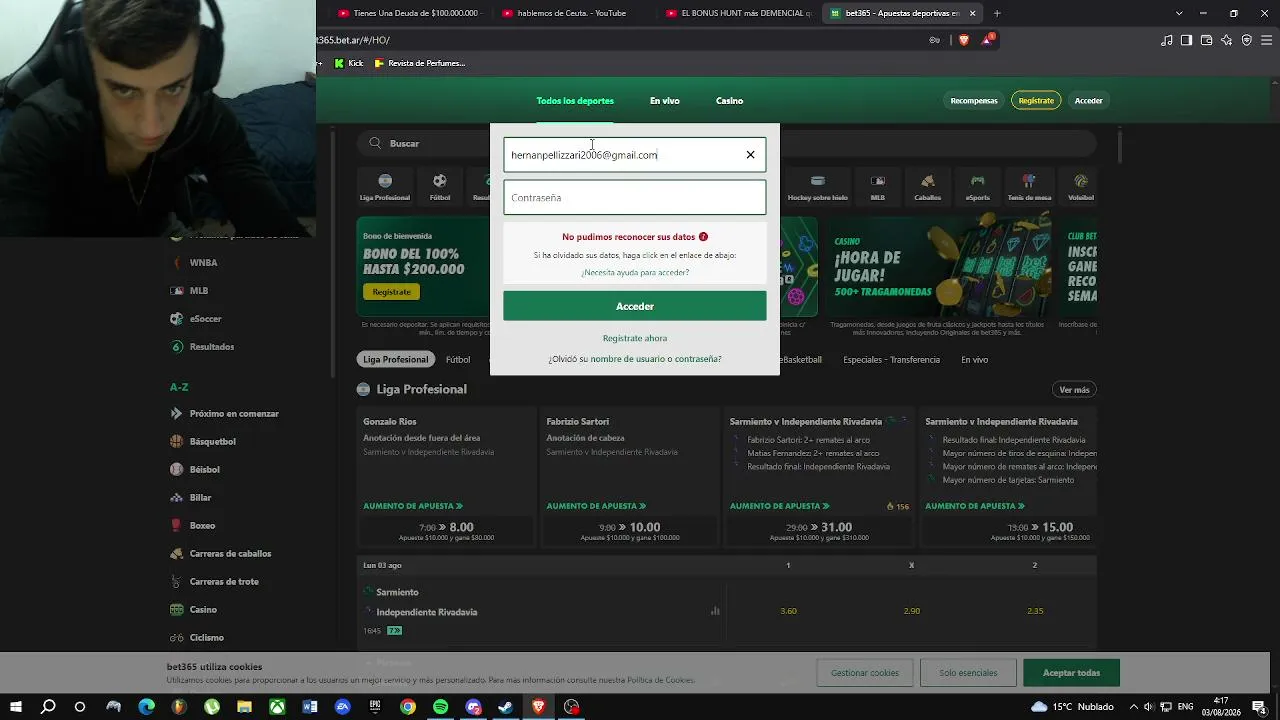Viewport: 1280px width, 720px height.
Task: Click the Casino sidebar icon
Action: [177, 609]
